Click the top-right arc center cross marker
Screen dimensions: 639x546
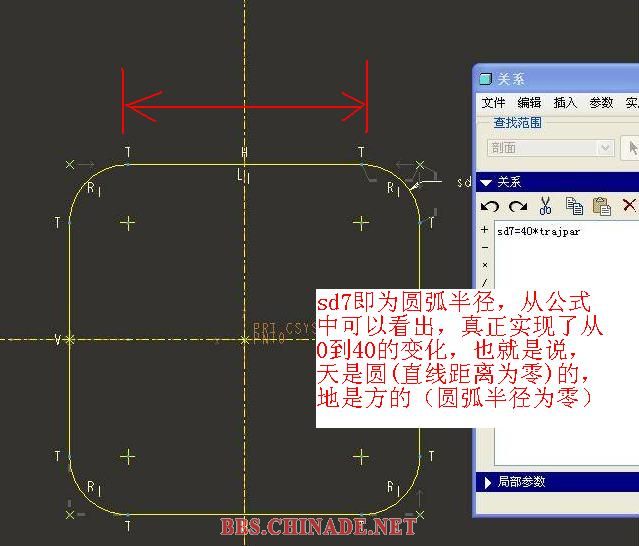361,223
